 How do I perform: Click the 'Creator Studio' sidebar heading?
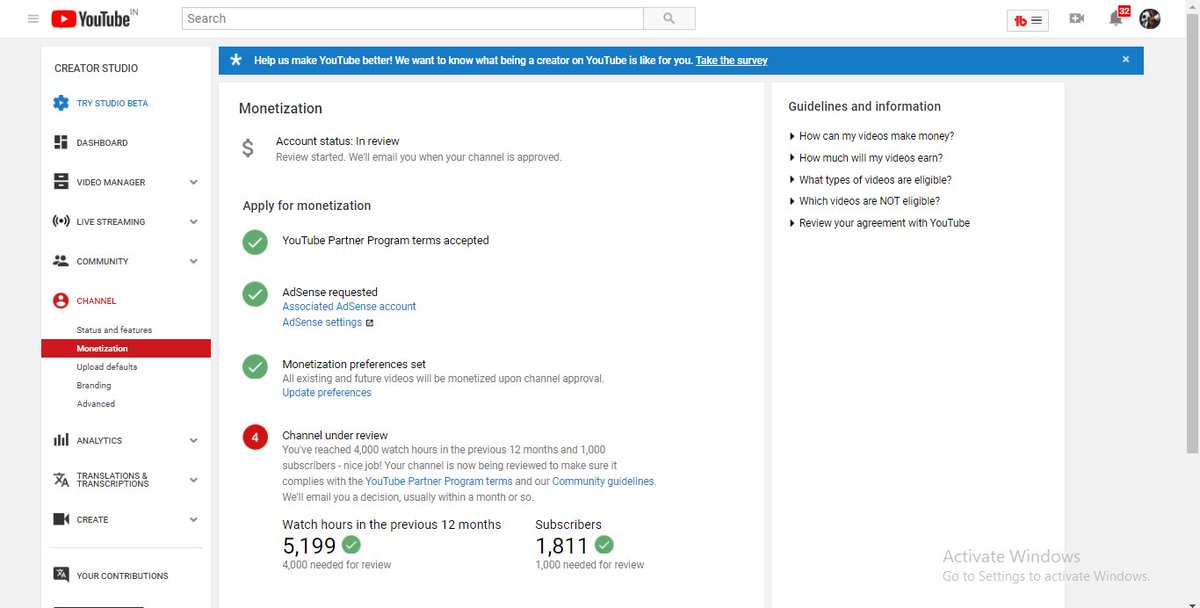coord(96,68)
